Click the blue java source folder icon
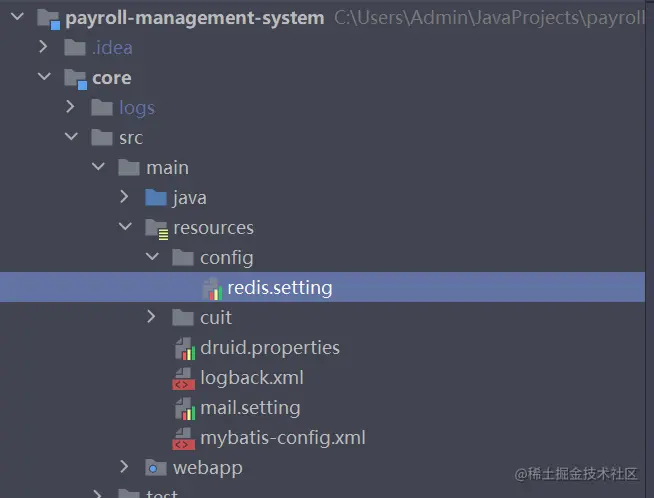The width and height of the screenshot is (654, 498). click(156, 198)
